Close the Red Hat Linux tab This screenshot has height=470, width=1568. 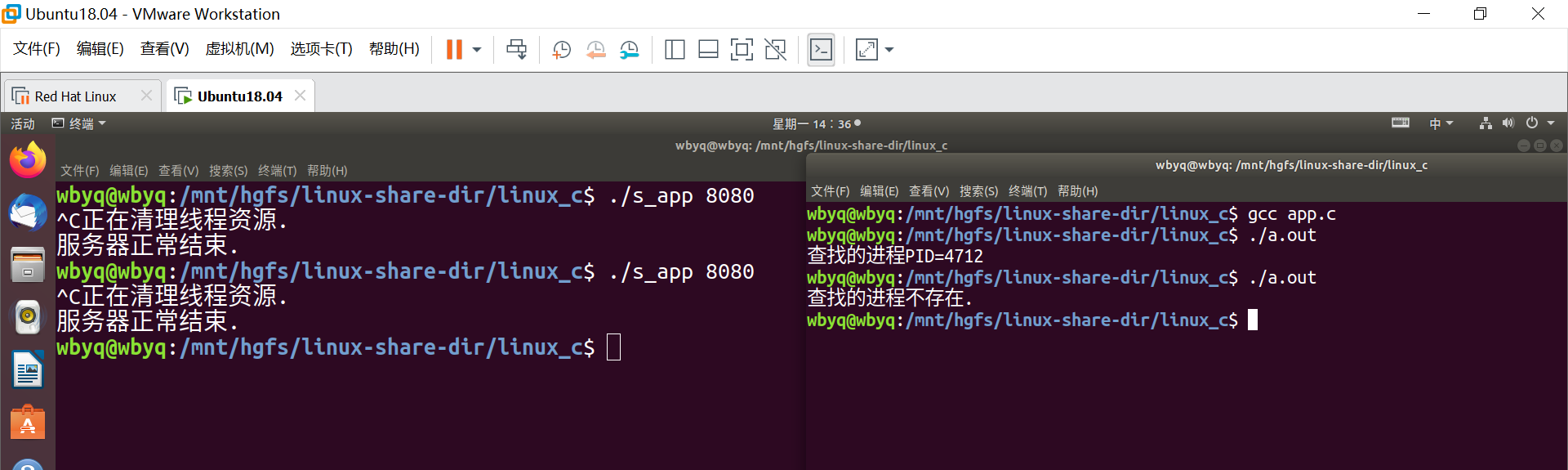coord(146,96)
